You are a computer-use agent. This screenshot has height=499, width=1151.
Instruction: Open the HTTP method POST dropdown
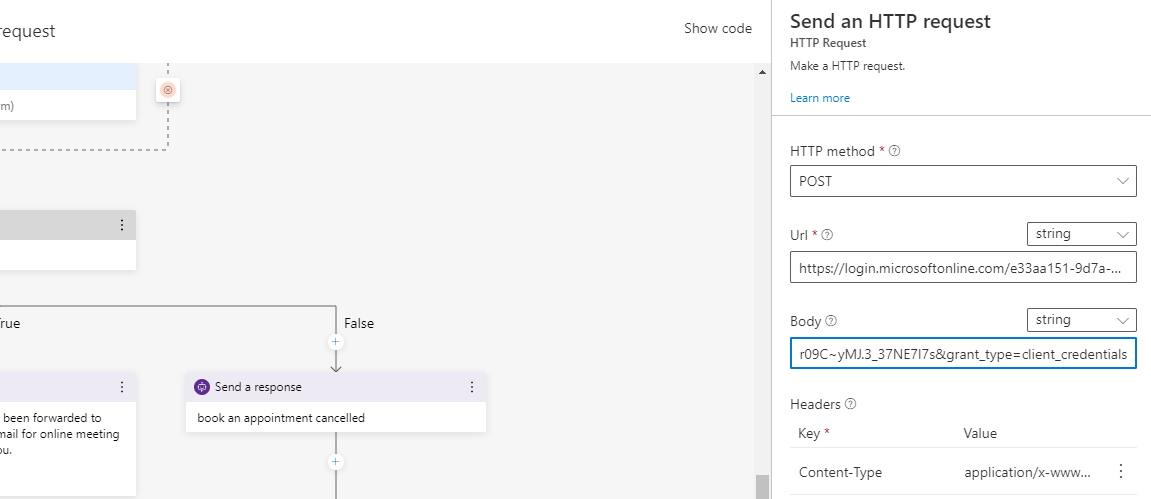[963, 181]
